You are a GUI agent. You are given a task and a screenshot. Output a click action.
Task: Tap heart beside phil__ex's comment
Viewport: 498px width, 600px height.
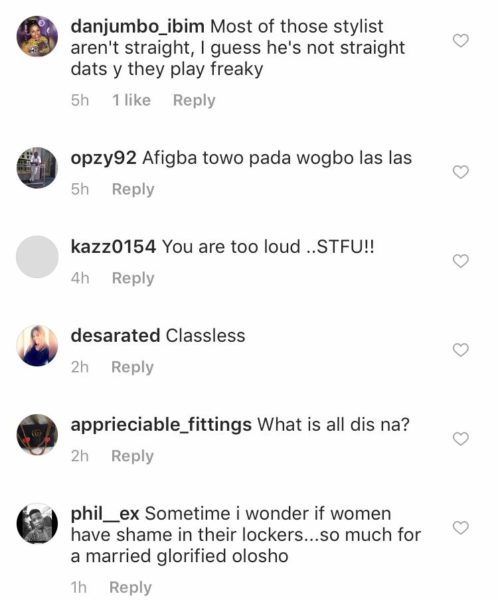pos(460,528)
